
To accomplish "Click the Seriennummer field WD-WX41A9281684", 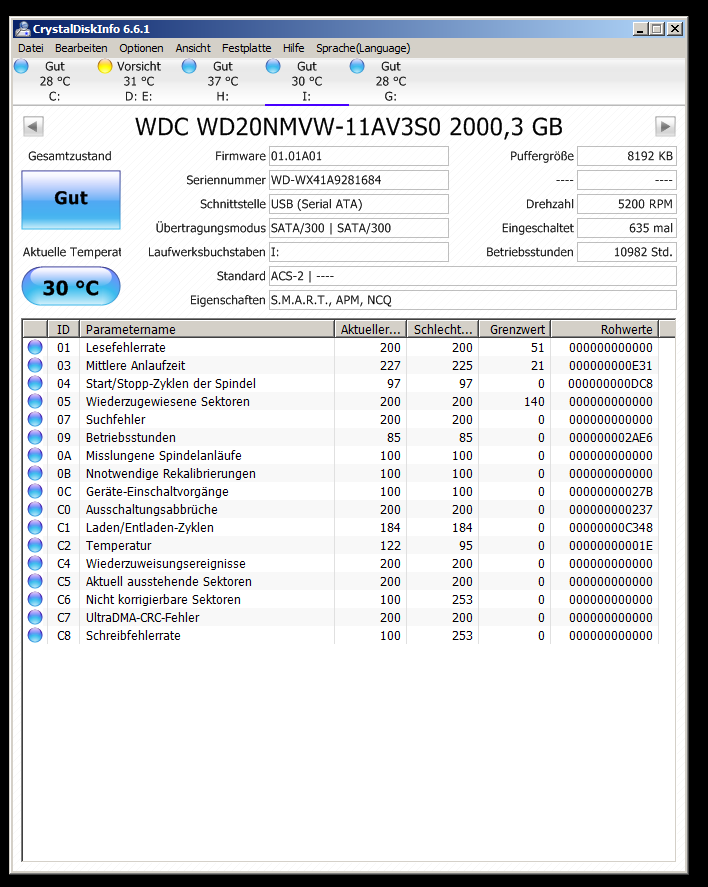I will (x=359, y=180).
